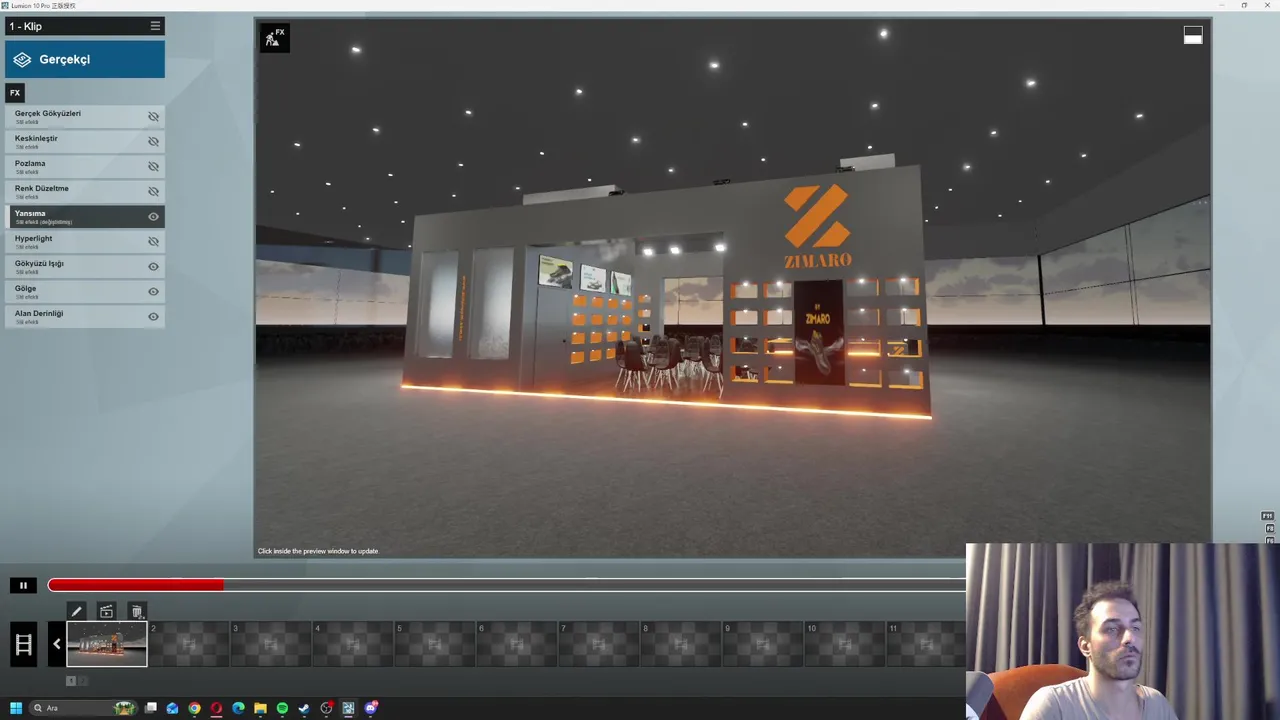Screen dimensions: 1280x720
Task: Toggle the preview split-view icon
Action: pyautogui.click(x=1193, y=35)
